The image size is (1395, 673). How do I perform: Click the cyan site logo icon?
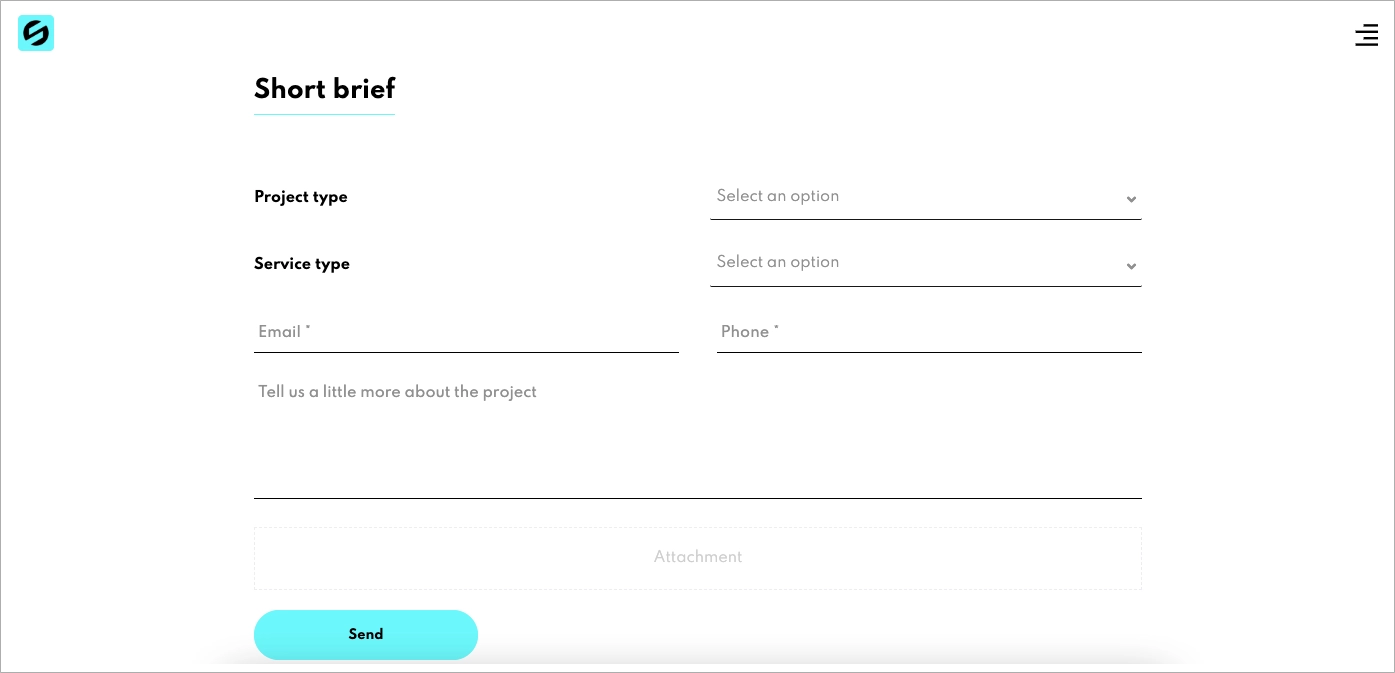[x=36, y=33]
